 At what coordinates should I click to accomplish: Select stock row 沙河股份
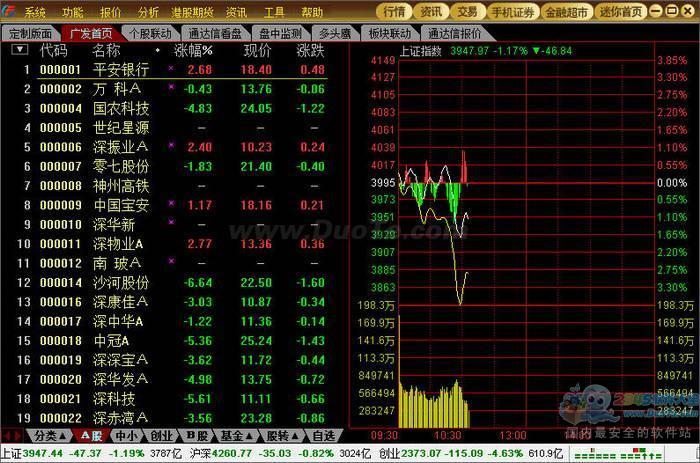[174, 283]
